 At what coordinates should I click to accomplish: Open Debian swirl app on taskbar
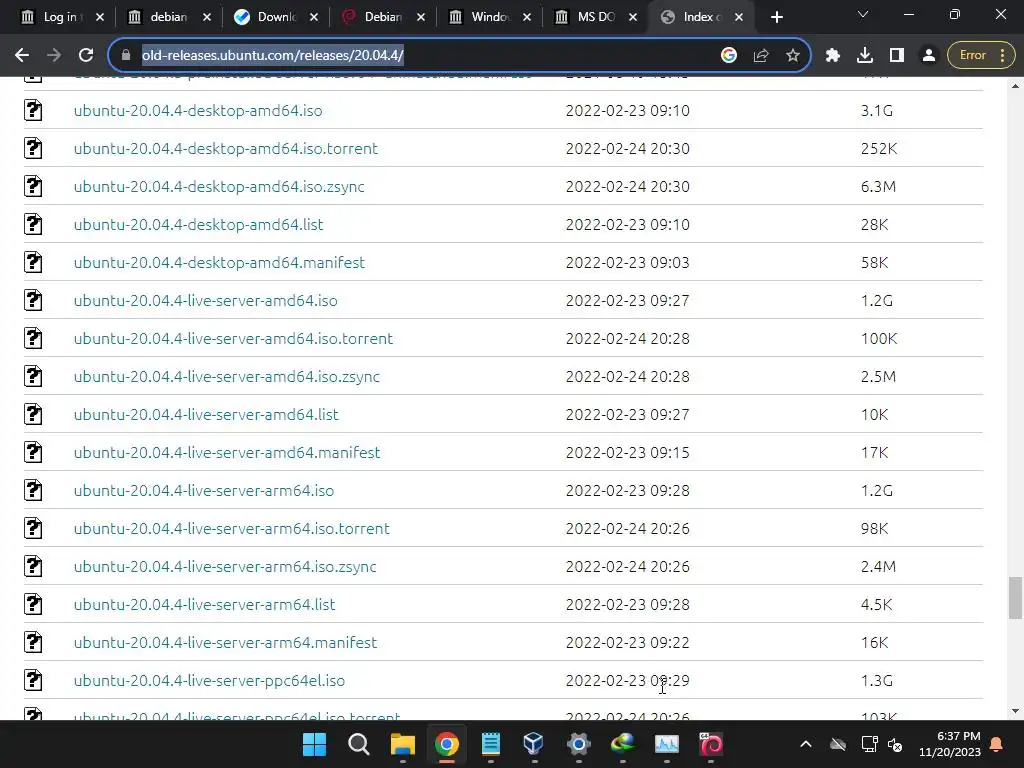[x=711, y=744]
